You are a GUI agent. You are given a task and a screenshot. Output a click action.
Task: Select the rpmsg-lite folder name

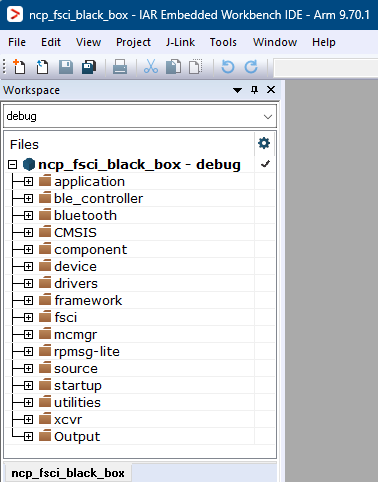click(87, 352)
